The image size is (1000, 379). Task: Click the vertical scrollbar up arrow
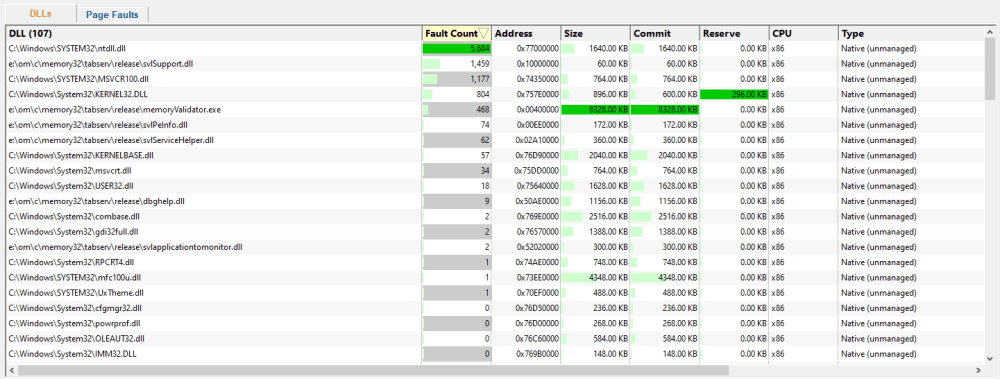point(990,33)
